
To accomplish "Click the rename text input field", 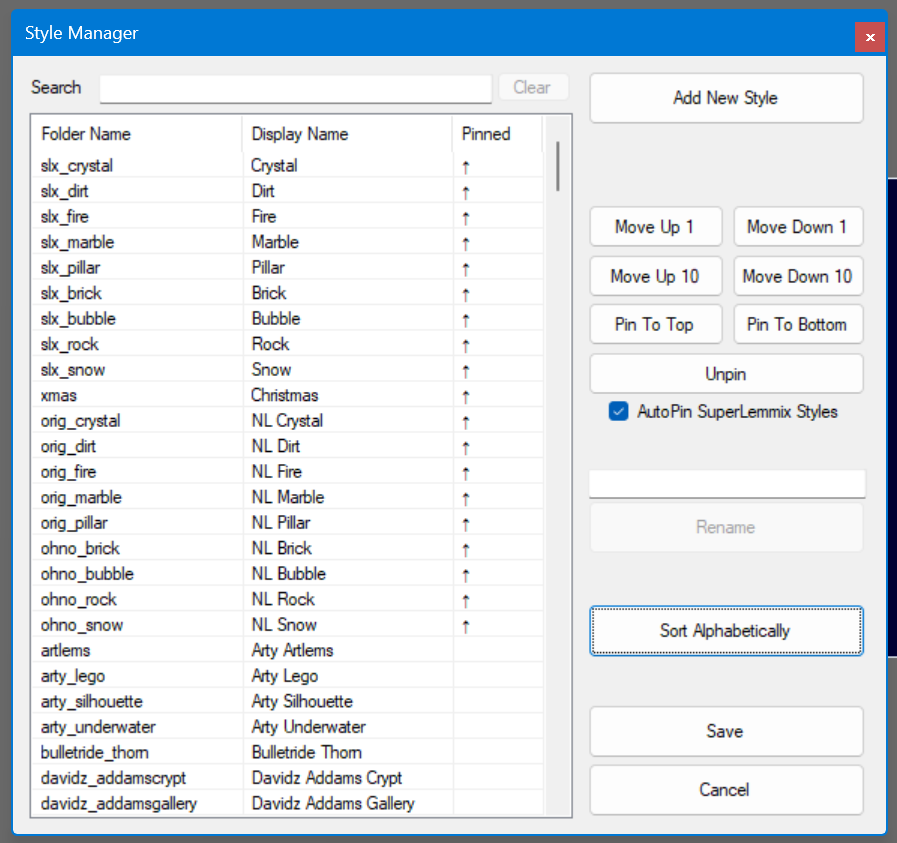I will tap(726, 484).
